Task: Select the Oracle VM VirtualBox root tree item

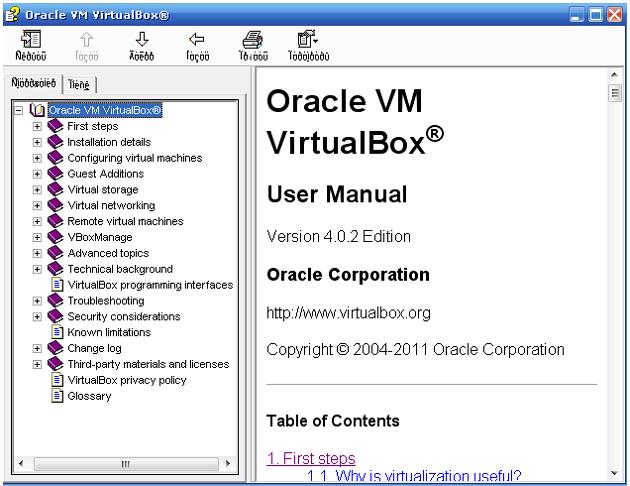Action: [x=105, y=110]
